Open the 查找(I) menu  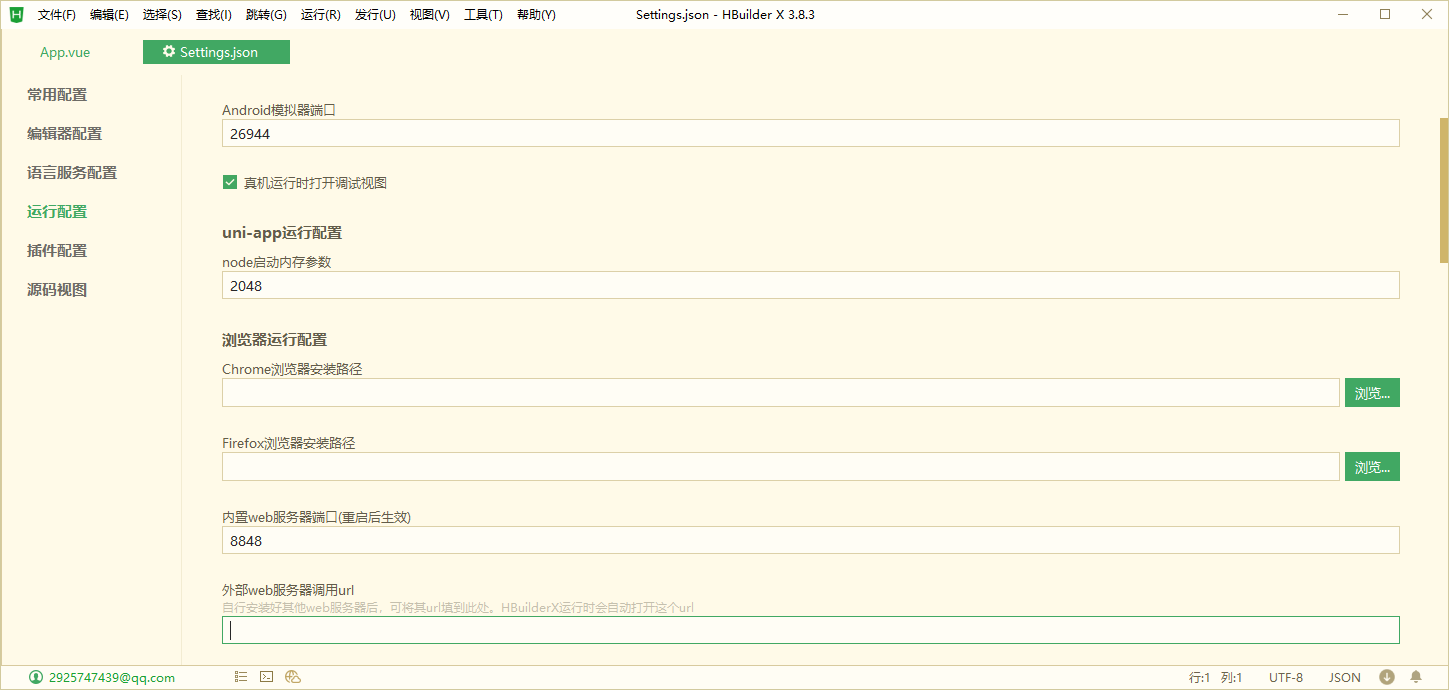coord(214,15)
